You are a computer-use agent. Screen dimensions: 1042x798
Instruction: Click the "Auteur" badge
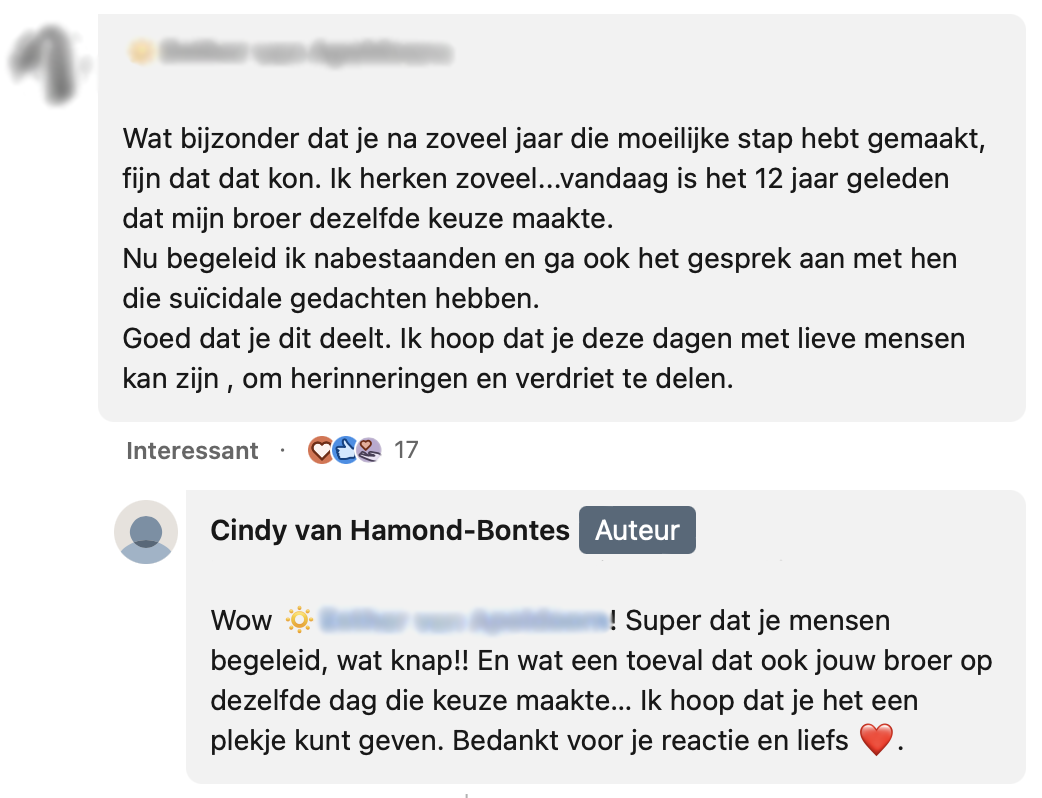click(637, 531)
